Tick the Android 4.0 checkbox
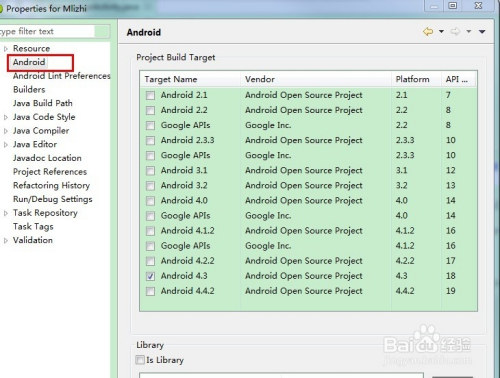 coord(150,201)
